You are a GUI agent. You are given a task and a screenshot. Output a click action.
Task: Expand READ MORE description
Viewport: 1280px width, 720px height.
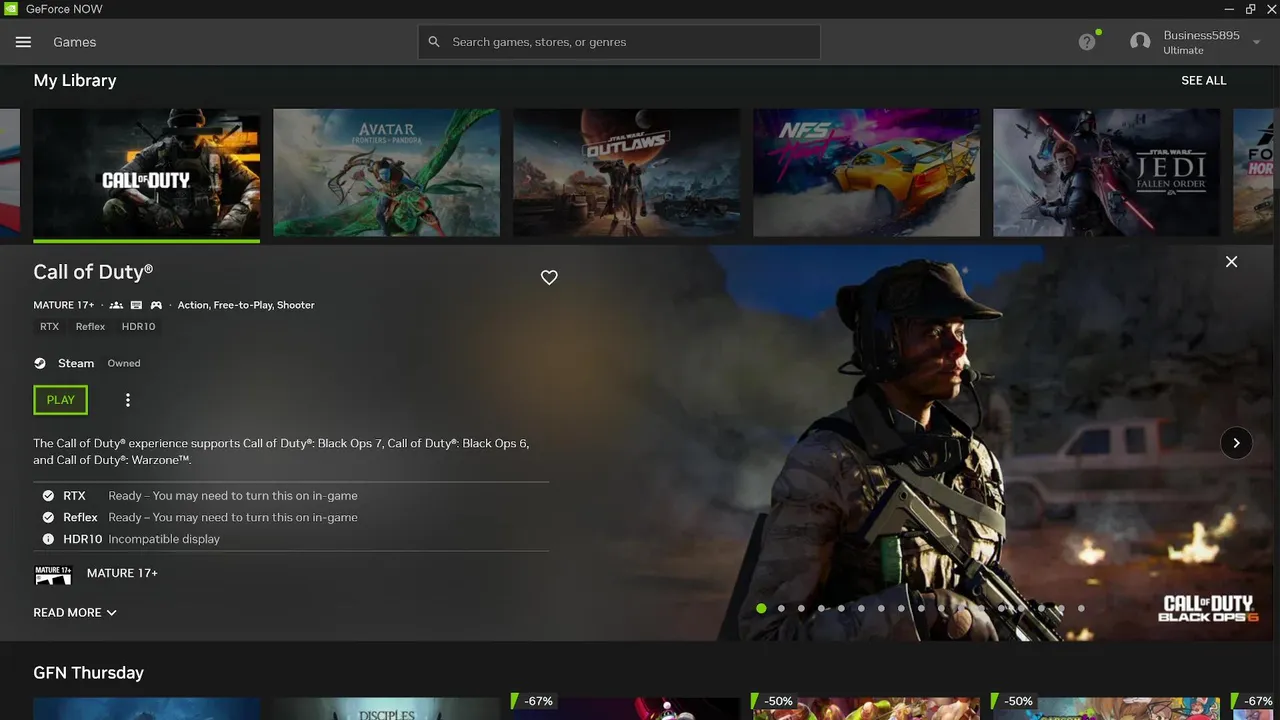(75, 613)
